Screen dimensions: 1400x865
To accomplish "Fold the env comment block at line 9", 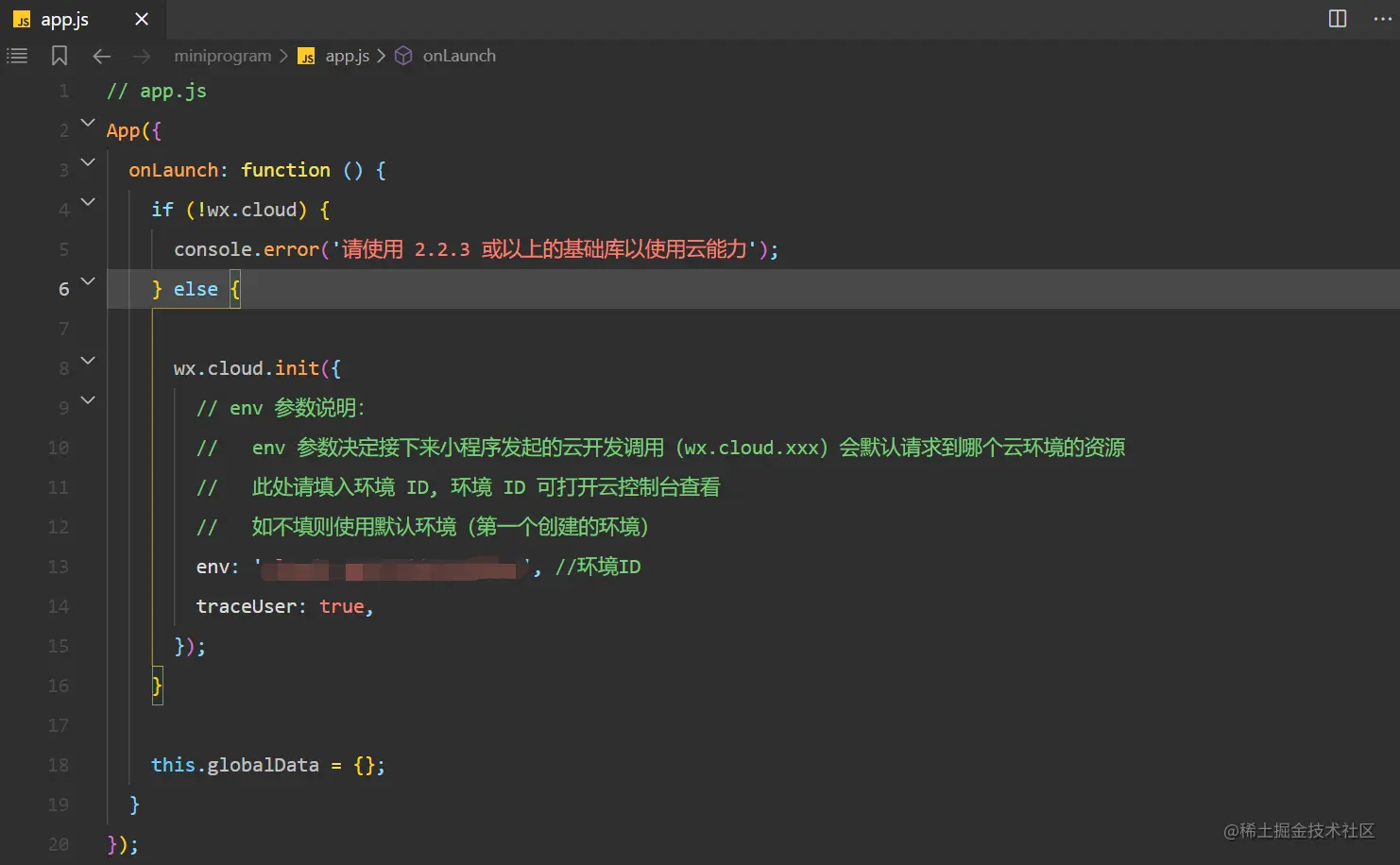I will (x=88, y=400).
